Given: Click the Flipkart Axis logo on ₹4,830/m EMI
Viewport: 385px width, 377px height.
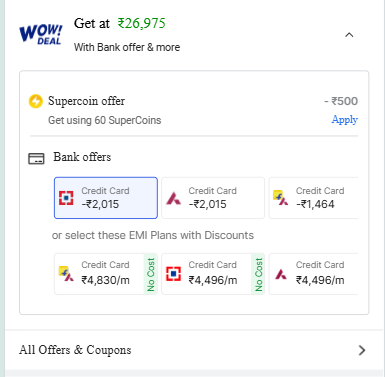Looking at the screenshot, I should point(66,273).
